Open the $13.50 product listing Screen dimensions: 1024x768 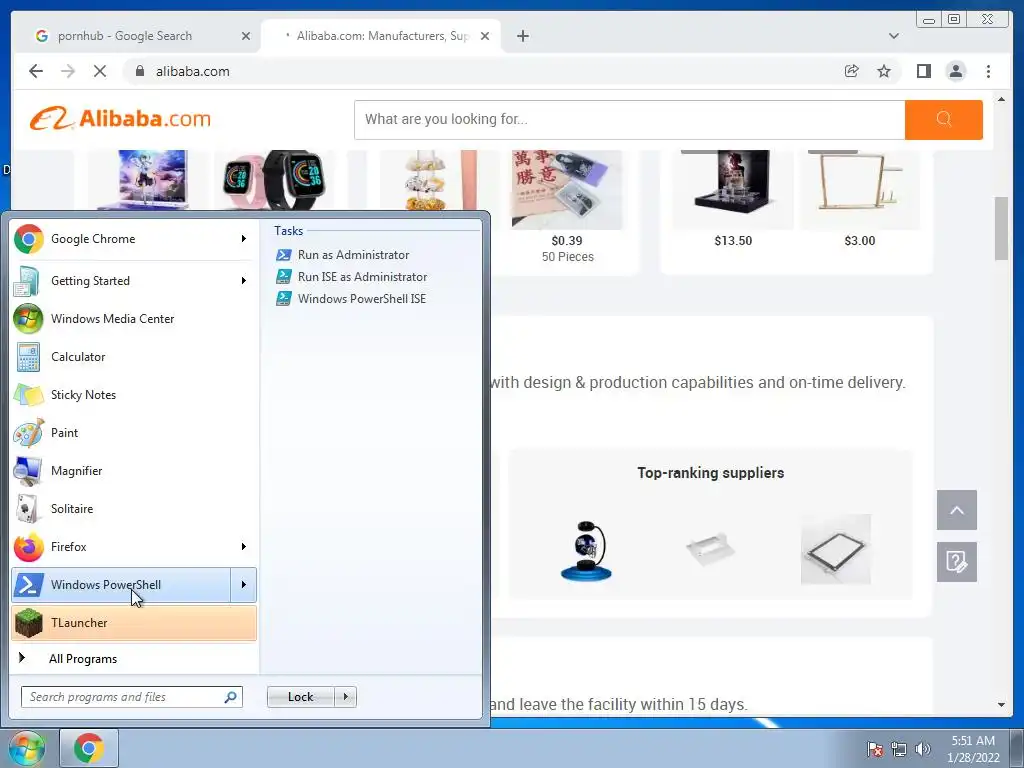(x=733, y=199)
